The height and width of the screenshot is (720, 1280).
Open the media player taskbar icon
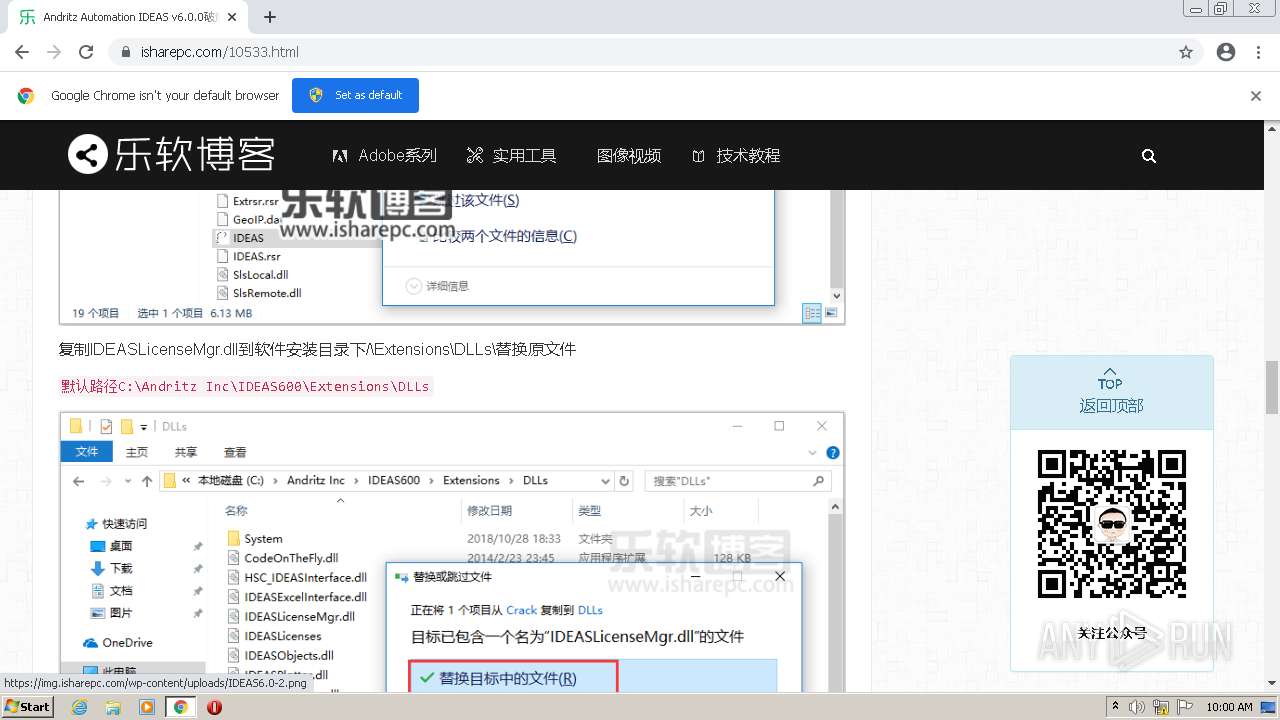(x=147, y=707)
